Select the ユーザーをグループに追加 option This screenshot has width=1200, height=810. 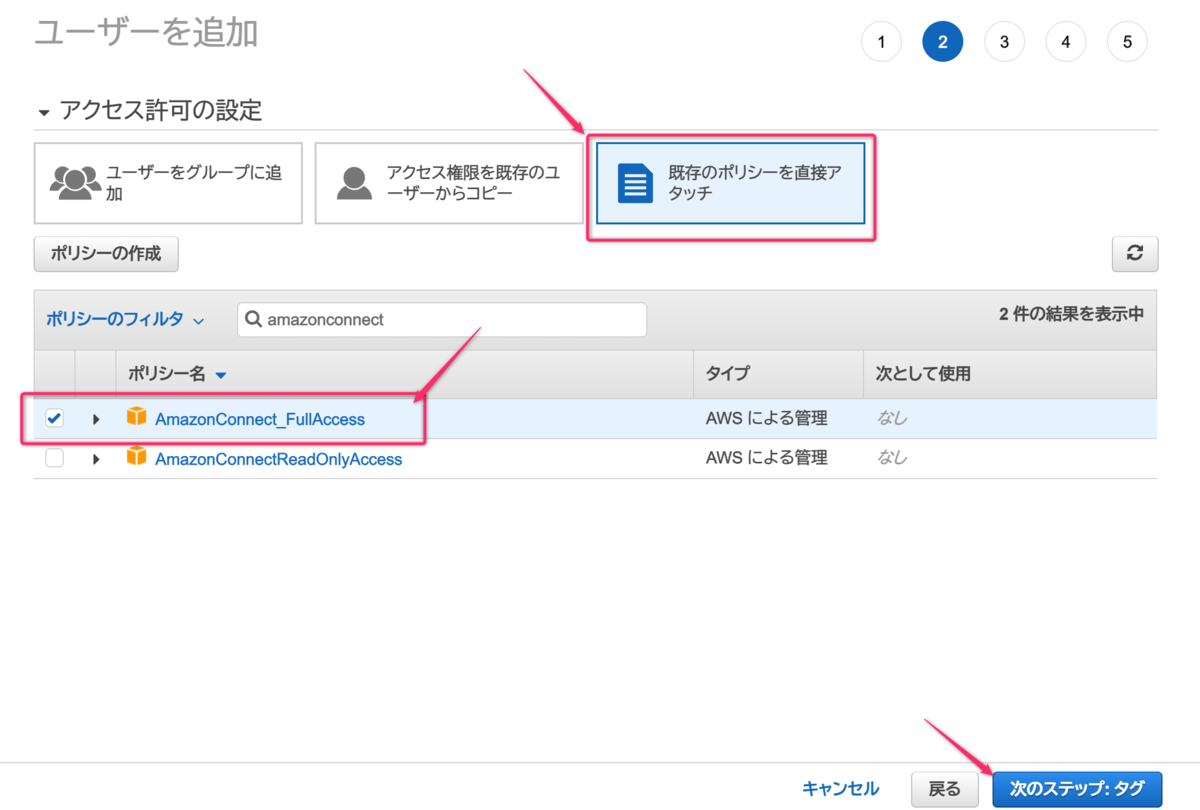[x=168, y=183]
